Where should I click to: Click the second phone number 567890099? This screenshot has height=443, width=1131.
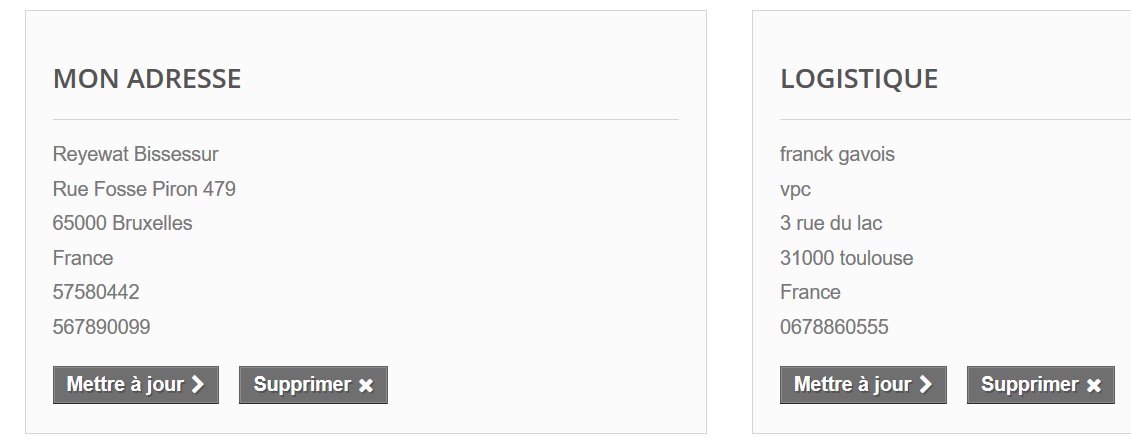pyautogui.click(x=101, y=327)
